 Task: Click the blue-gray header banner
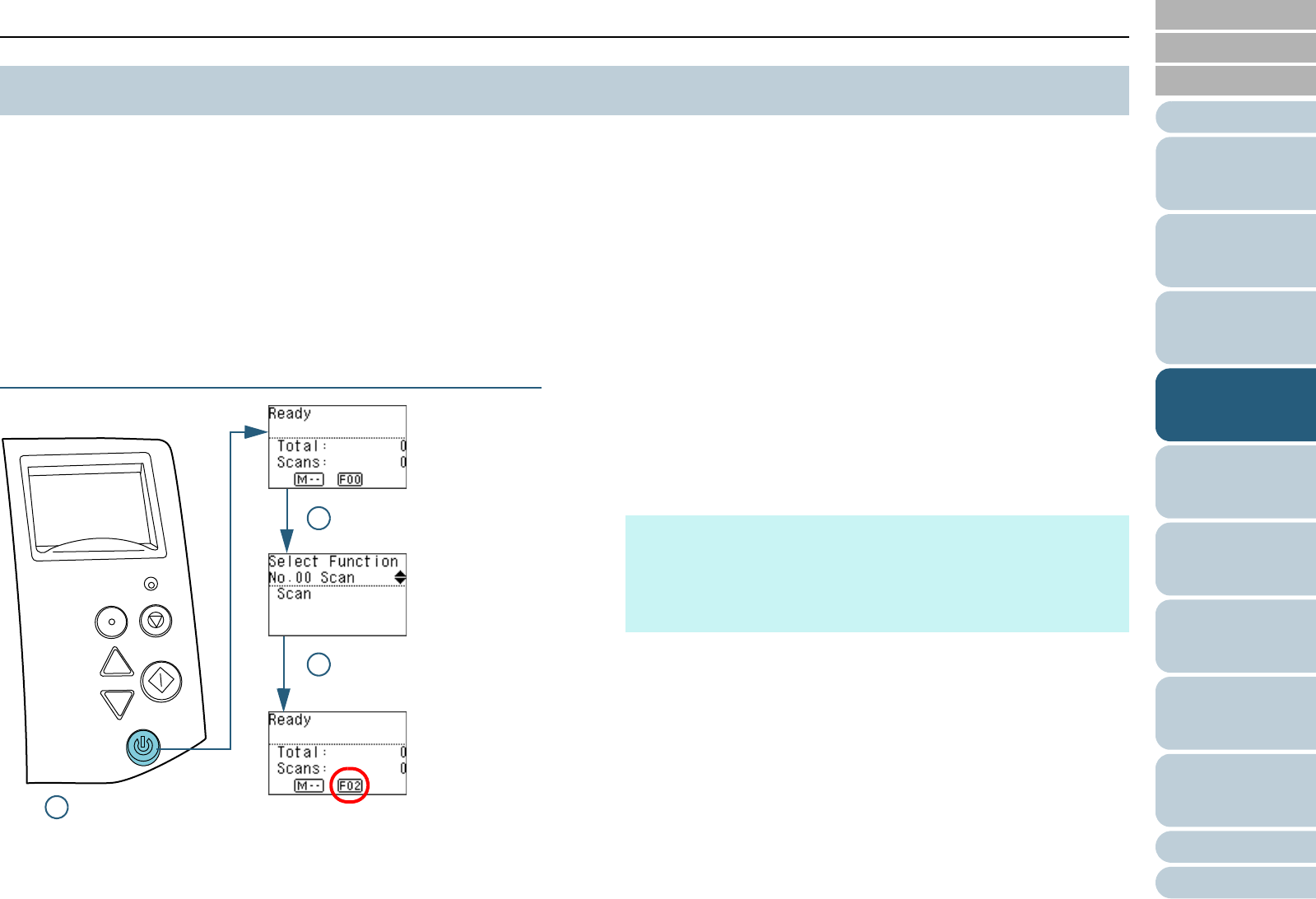coord(564,91)
